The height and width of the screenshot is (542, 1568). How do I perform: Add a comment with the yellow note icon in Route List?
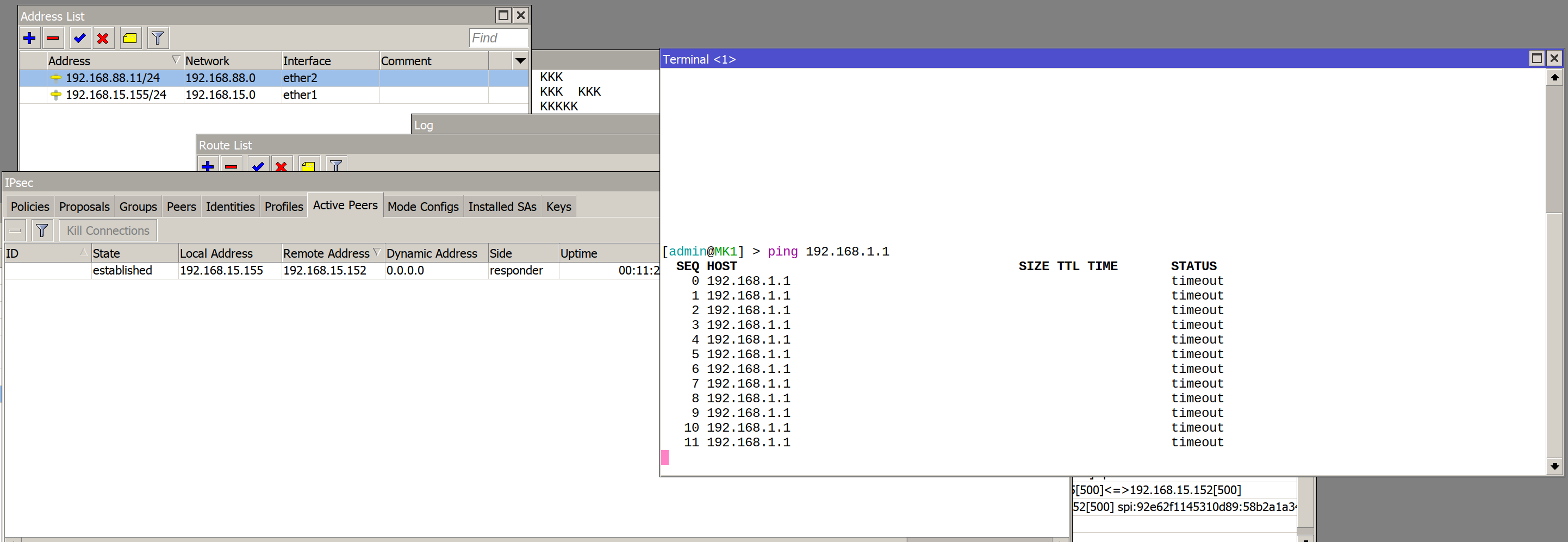(309, 164)
